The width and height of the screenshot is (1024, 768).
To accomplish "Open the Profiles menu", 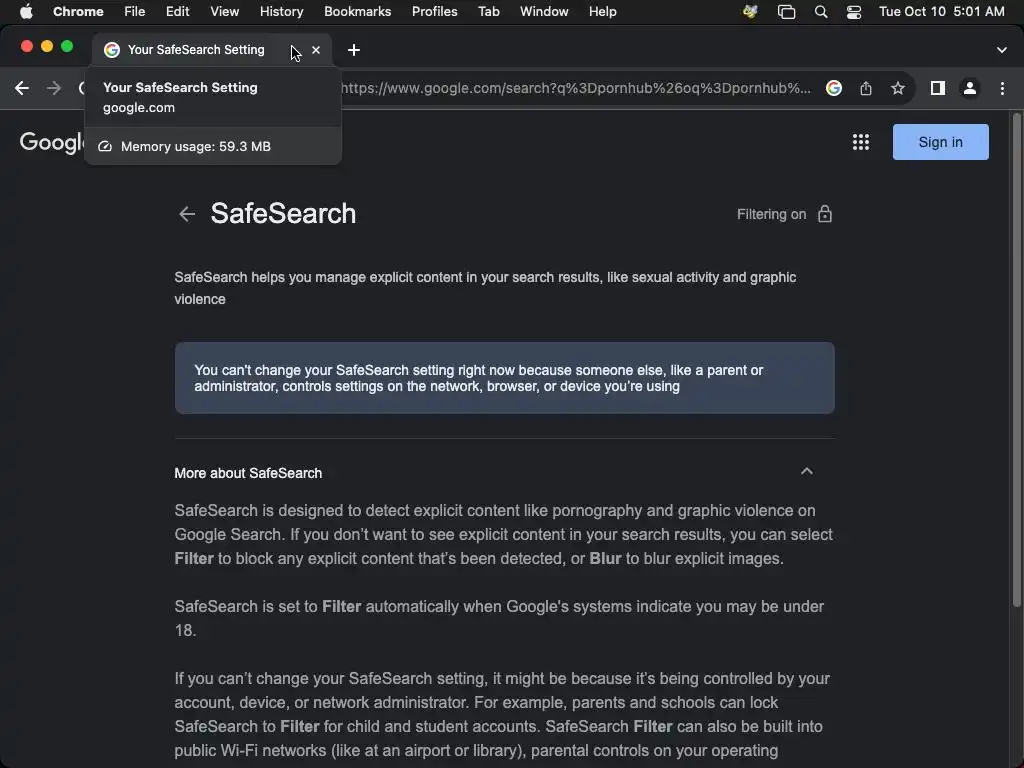I will [434, 12].
